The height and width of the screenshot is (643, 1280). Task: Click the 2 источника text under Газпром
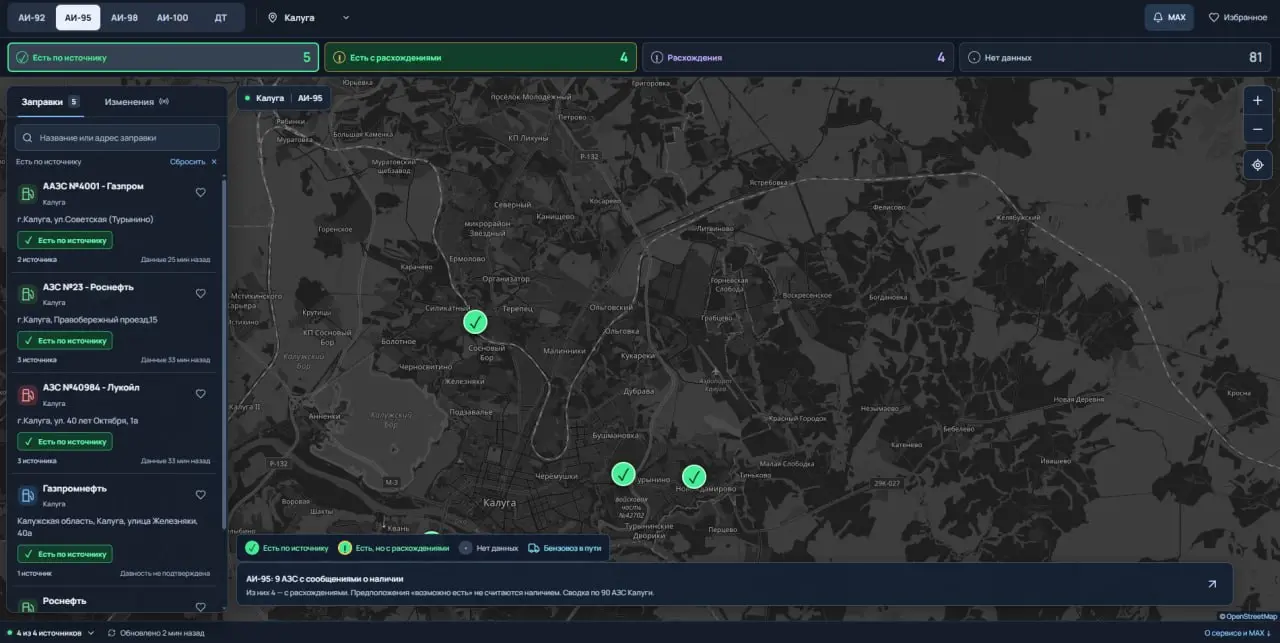click(37, 259)
